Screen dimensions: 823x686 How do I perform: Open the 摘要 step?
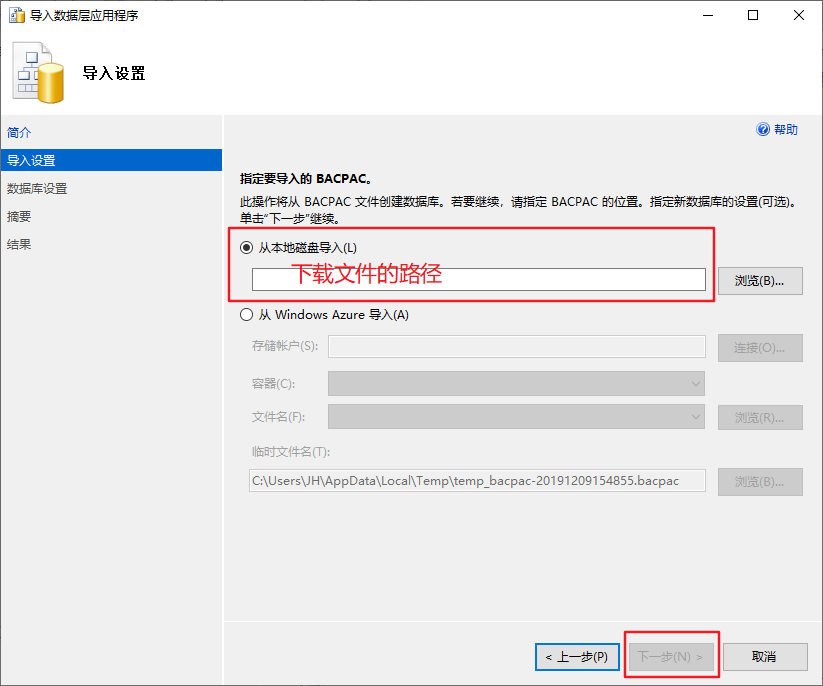coord(19,217)
